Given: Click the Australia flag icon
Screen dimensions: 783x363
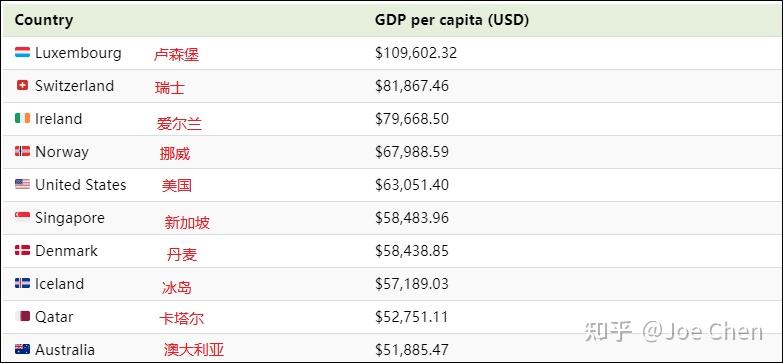Looking at the screenshot, I should point(22,349).
